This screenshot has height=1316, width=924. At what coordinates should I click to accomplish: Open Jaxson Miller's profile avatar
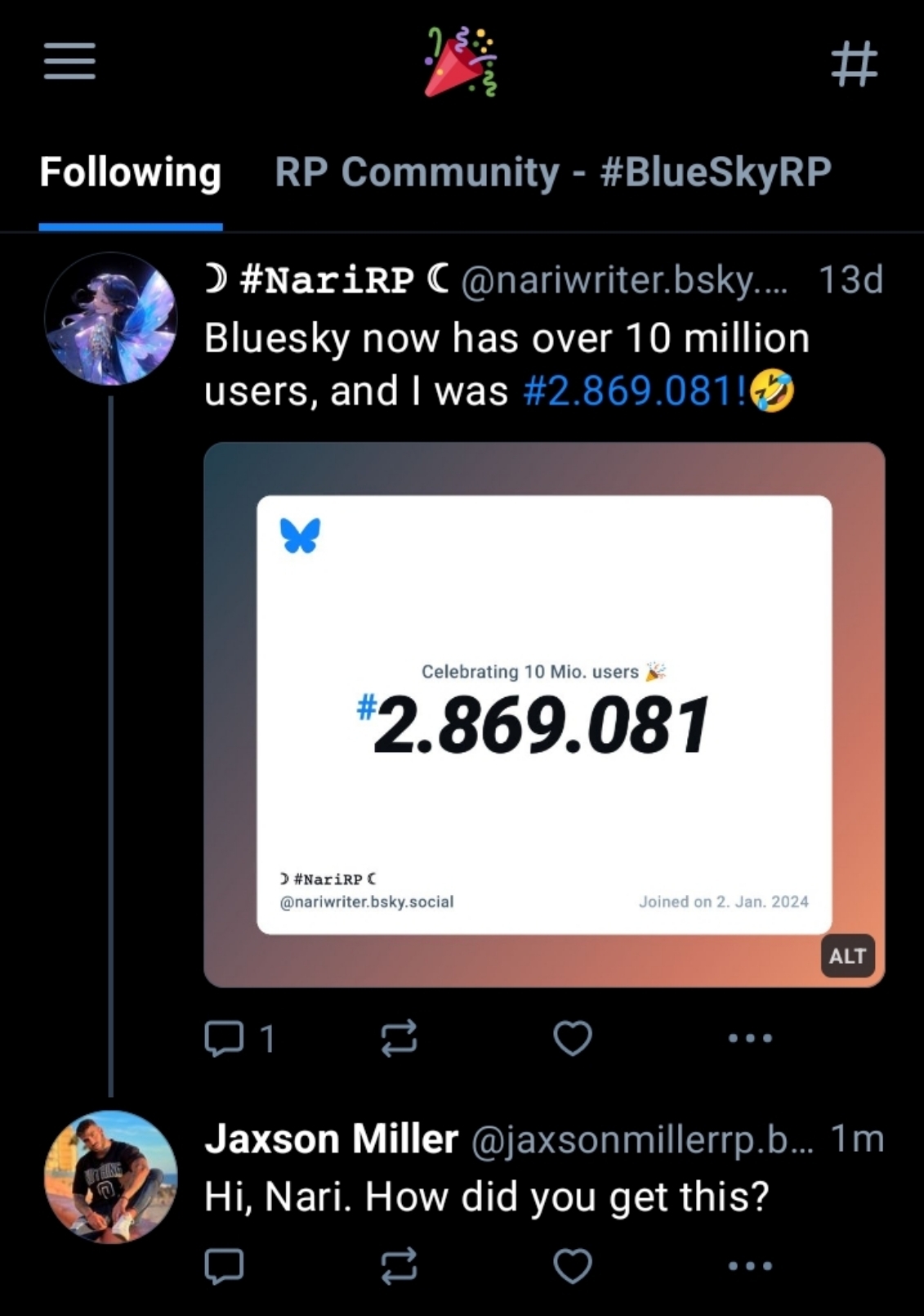coord(111,1177)
